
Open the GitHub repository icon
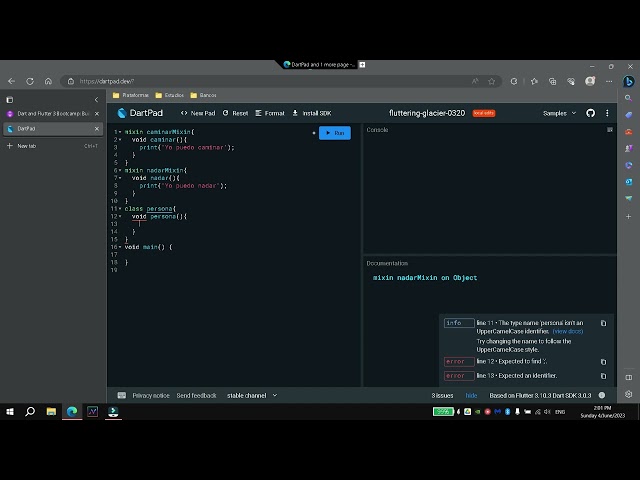[590, 113]
